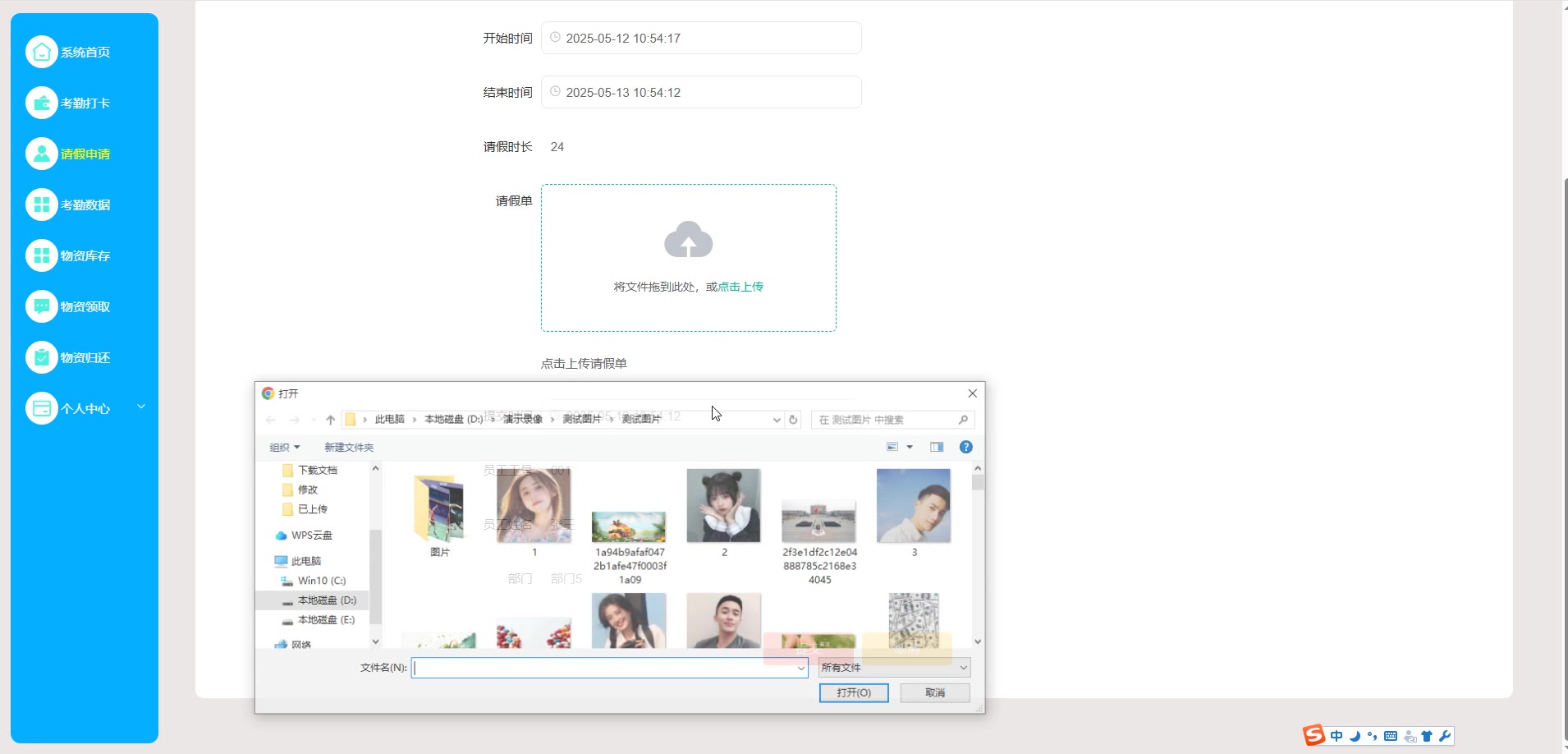Click the t-shirt skin icon on IME bar
Screen dimensions: 1568x754
(x=1427, y=736)
